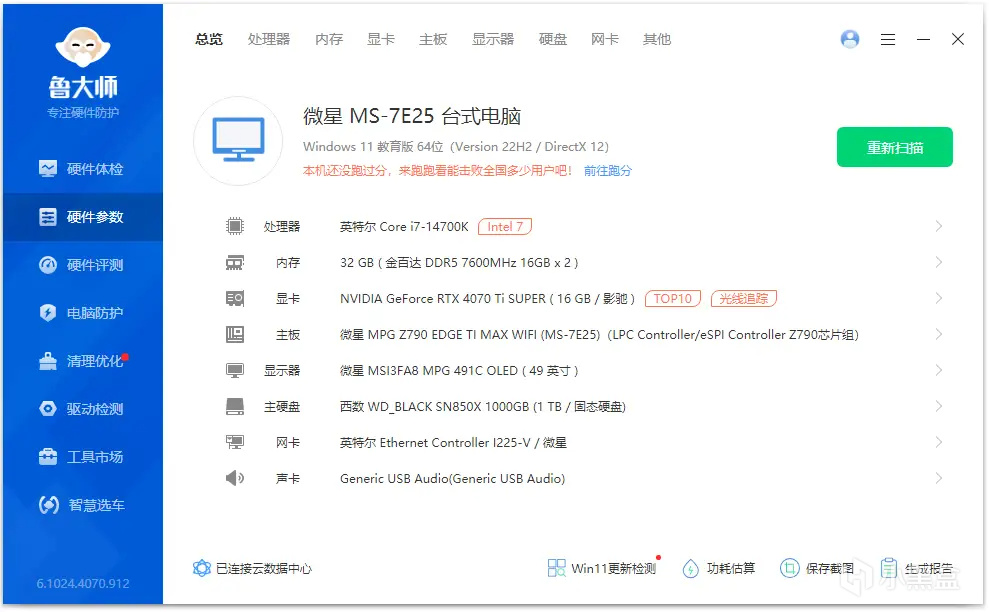
Task: Click the 光线追踪 badge
Action: (x=744, y=298)
